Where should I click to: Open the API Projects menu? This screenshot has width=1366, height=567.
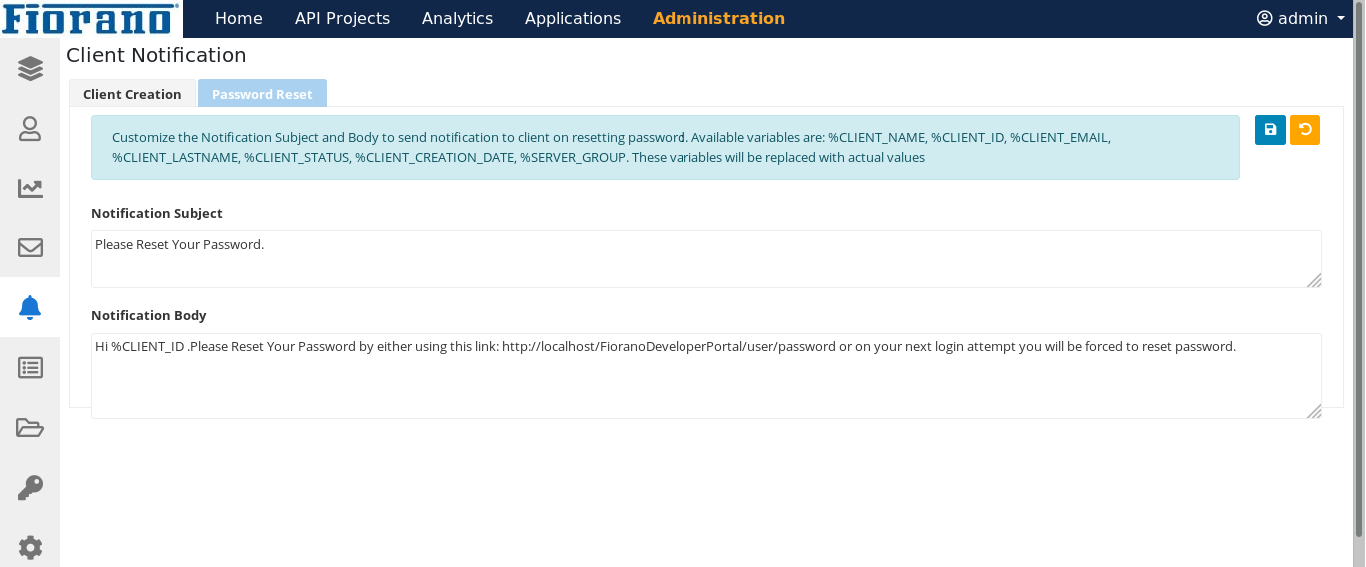[x=342, y=18]
